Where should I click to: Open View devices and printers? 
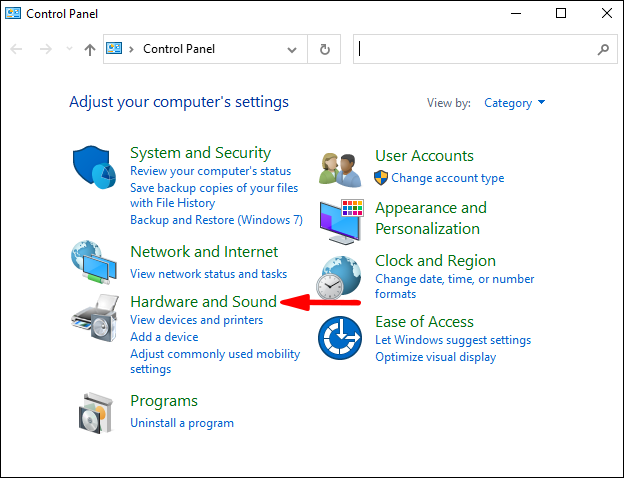tap(196, 320)
